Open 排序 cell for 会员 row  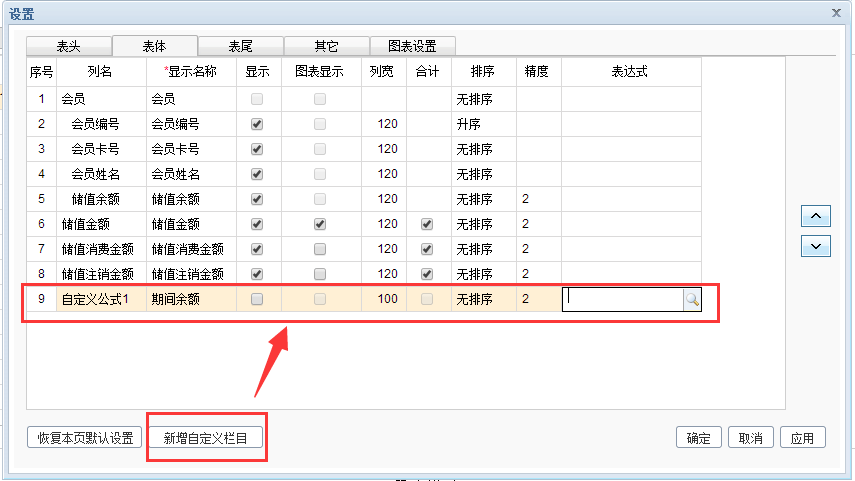(484, 99)
